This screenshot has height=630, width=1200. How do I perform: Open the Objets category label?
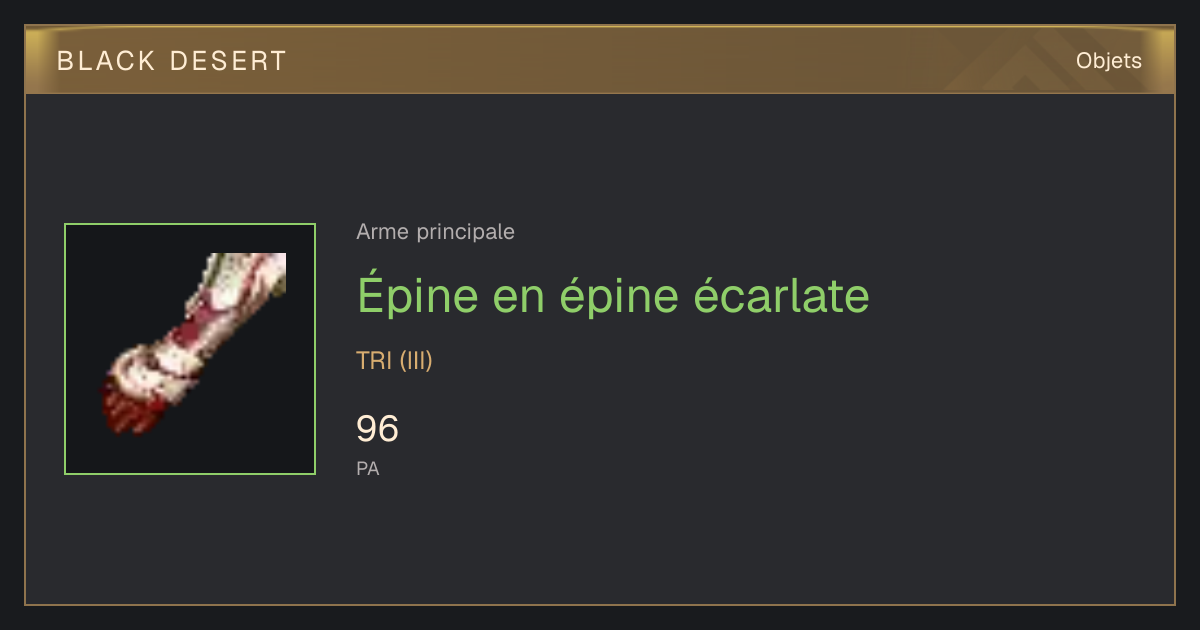pos(1108,61)
